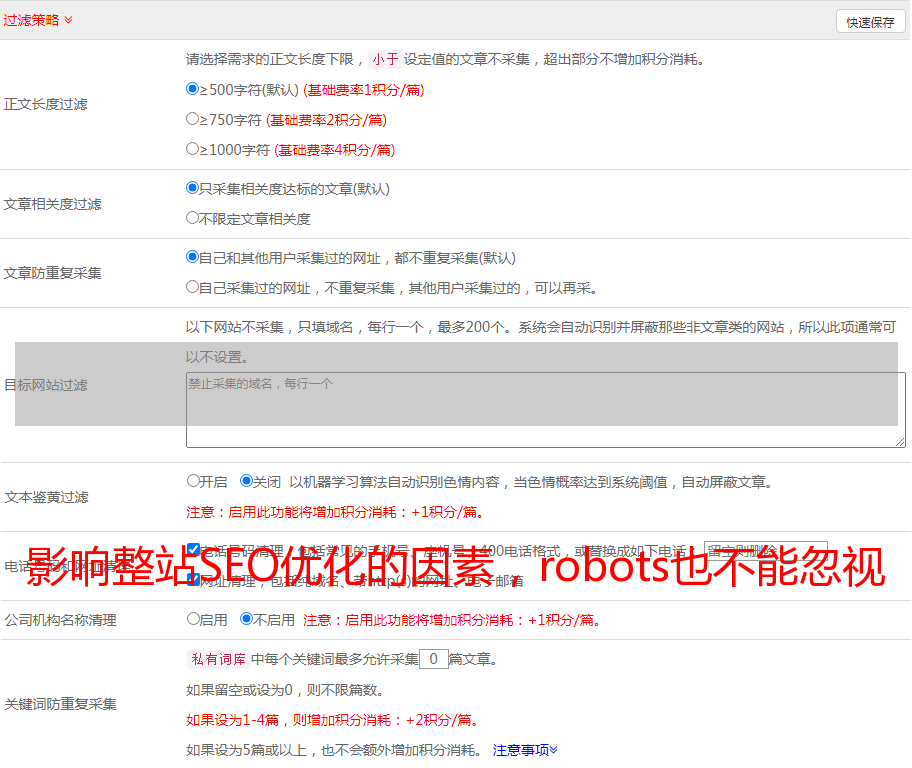Click the articles-per-keyword number field
912x768 pixels.
tap(433, 659)
